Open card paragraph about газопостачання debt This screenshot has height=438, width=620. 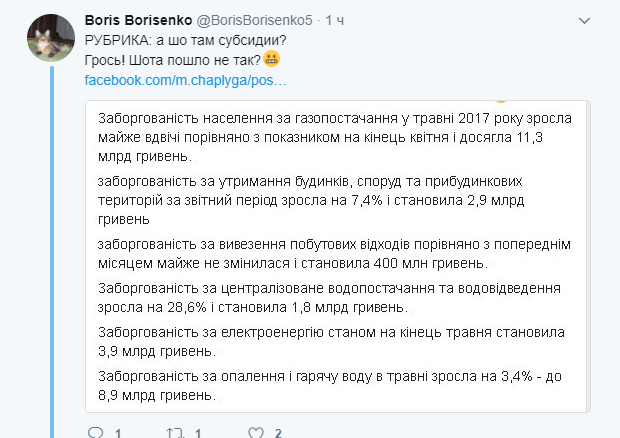[335, 137]
